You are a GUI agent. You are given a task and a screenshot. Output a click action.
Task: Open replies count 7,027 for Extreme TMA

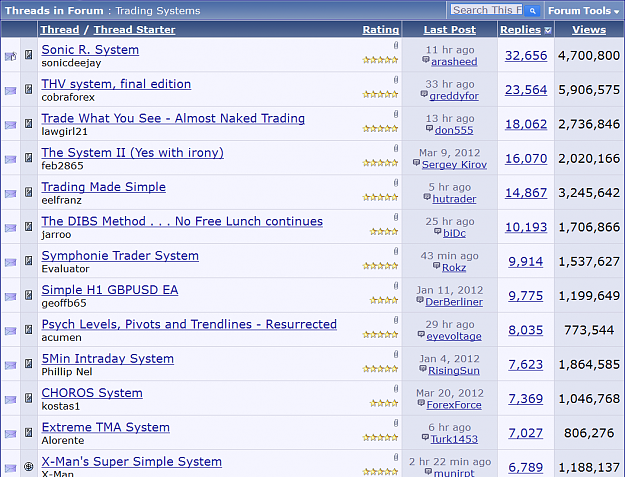525,433
